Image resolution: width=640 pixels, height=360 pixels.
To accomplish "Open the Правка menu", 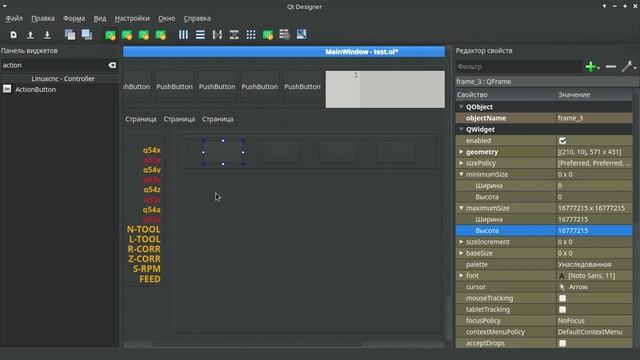I will (43, 18).
